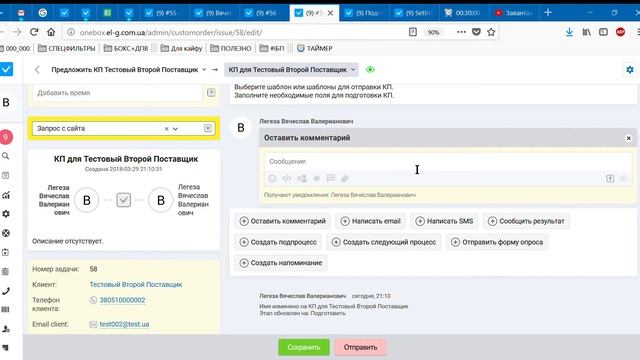This screenshot has height=360, width=640.
Task: Toggle browser sidebar icon
Action: [x=603, y=32]
